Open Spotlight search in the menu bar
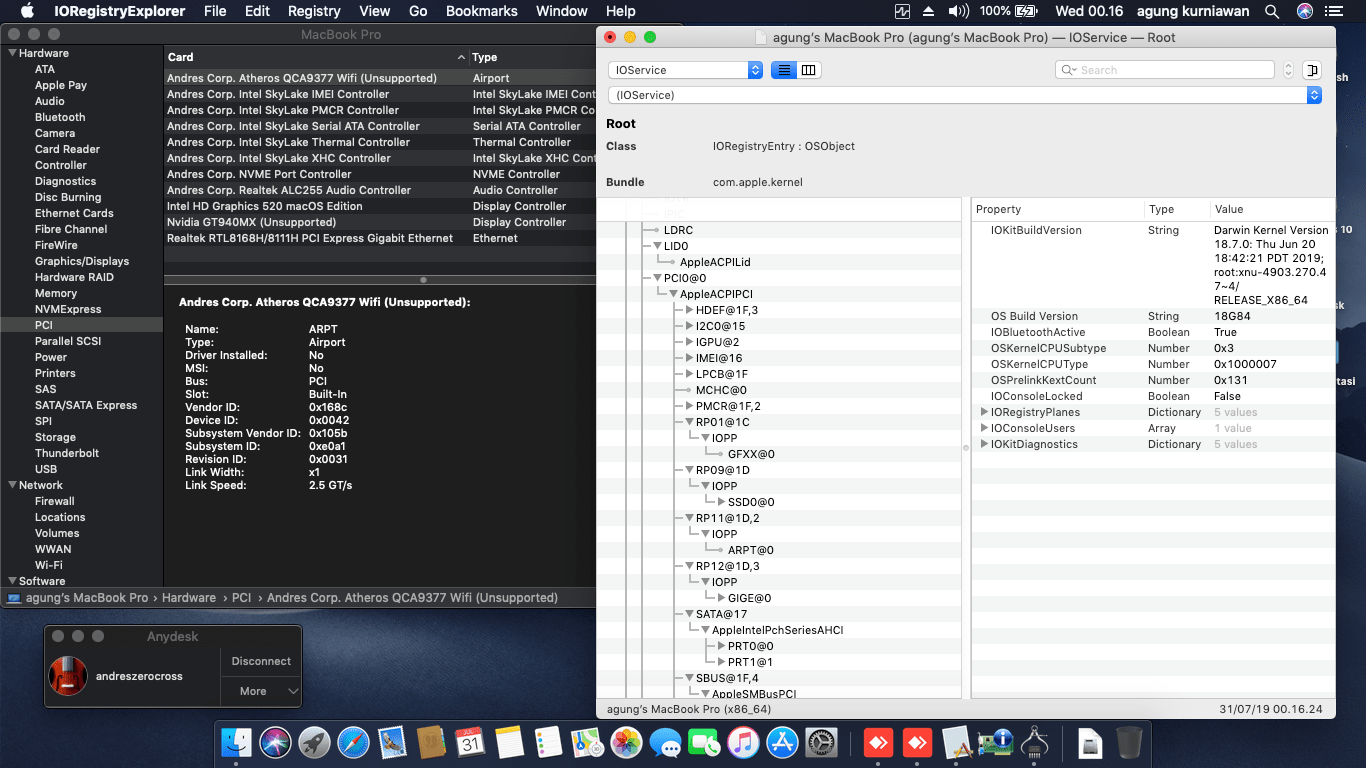 coord(1272,11)
